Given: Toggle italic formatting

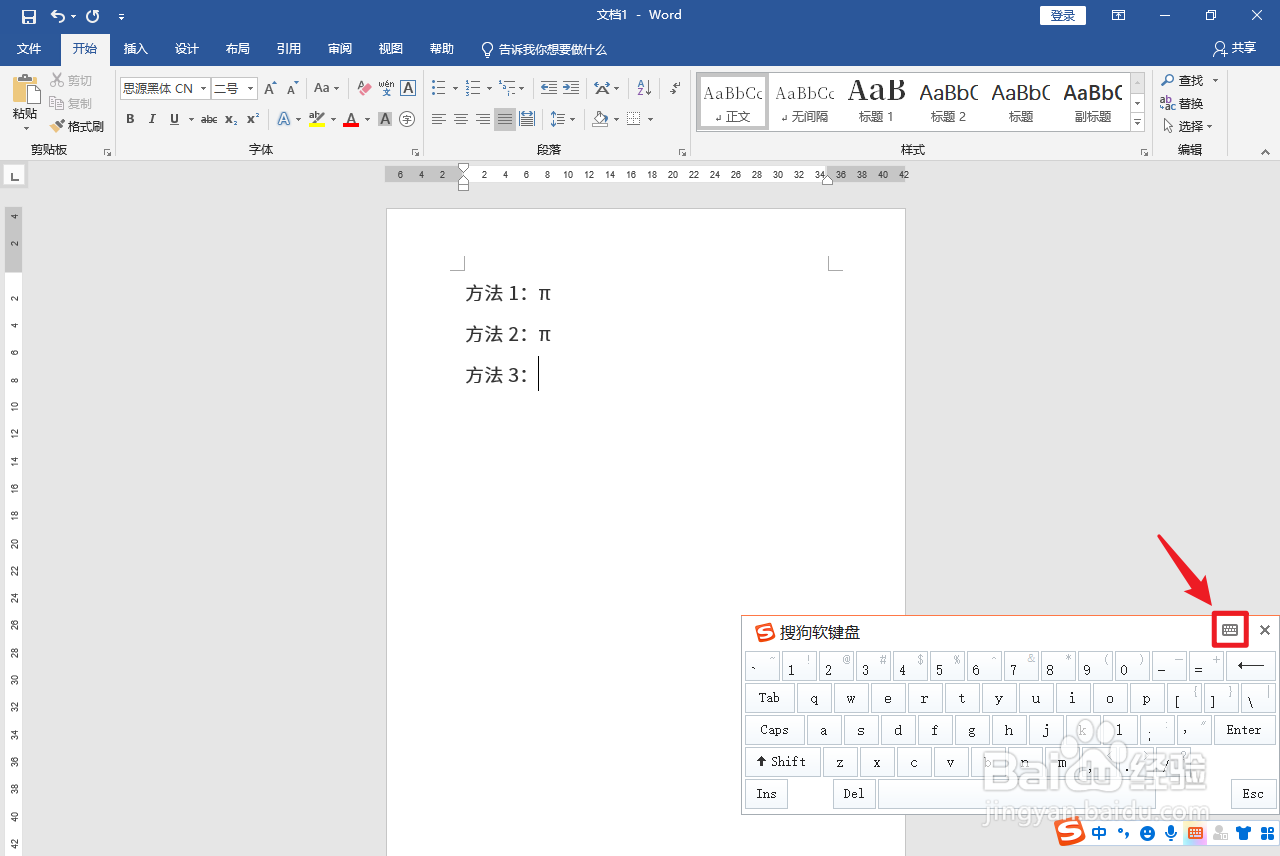Looking at the screenshot, I should pos(152,119).
